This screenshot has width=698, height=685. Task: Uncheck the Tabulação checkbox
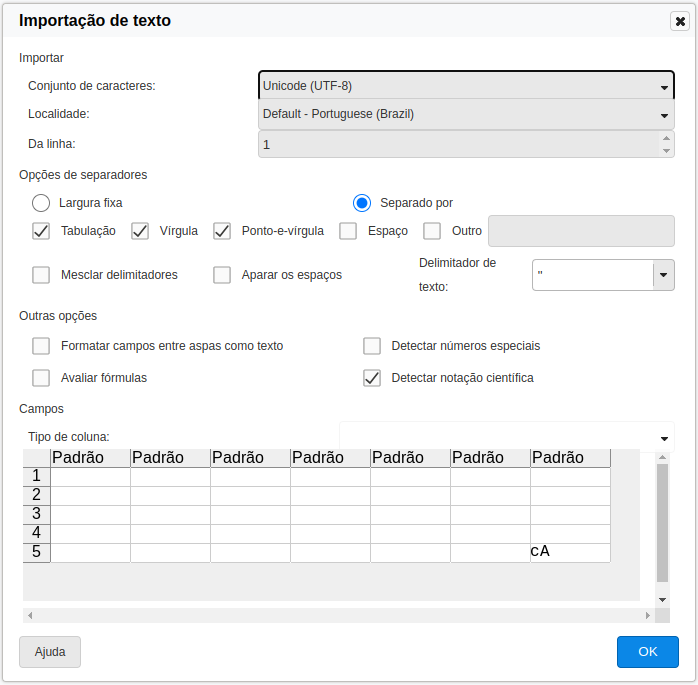click(x=41, y=231)
